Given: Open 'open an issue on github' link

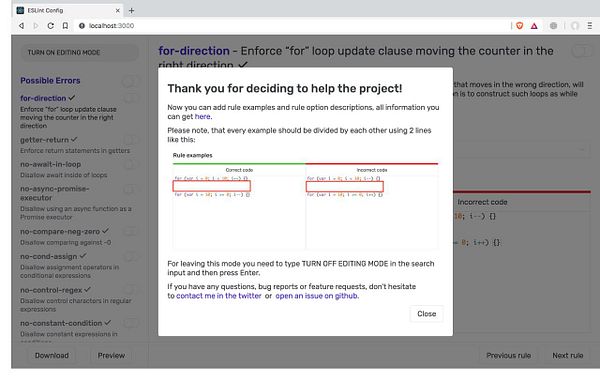Looking at the screenshot, I should (316, 296).
